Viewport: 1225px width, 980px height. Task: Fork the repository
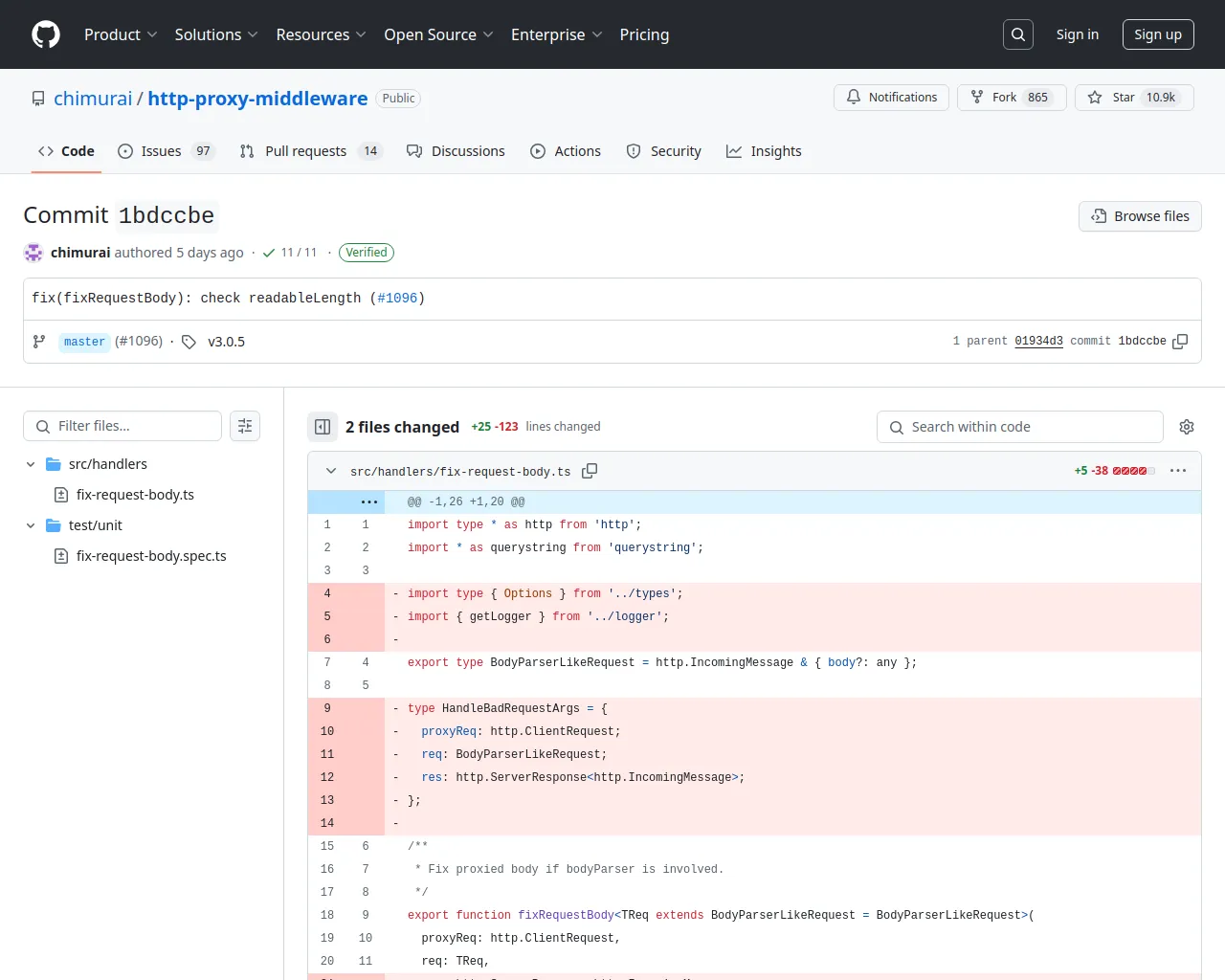(1012, 98)
